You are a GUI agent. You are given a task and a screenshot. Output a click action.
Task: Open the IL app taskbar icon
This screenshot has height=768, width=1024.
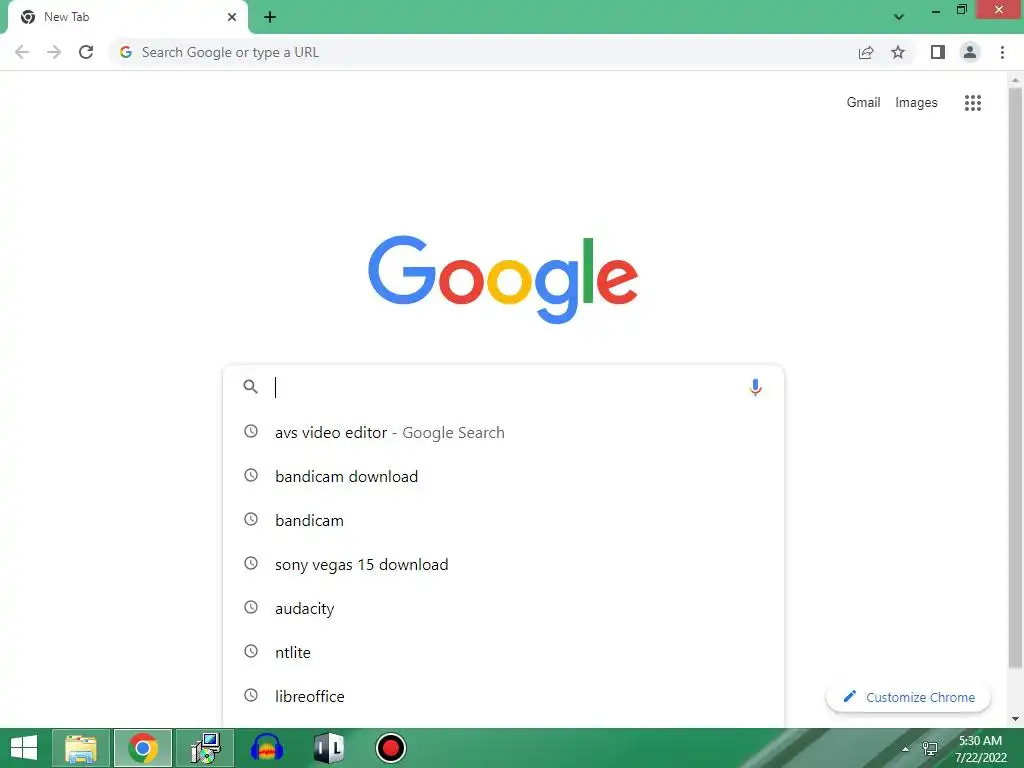pos(329,748)
